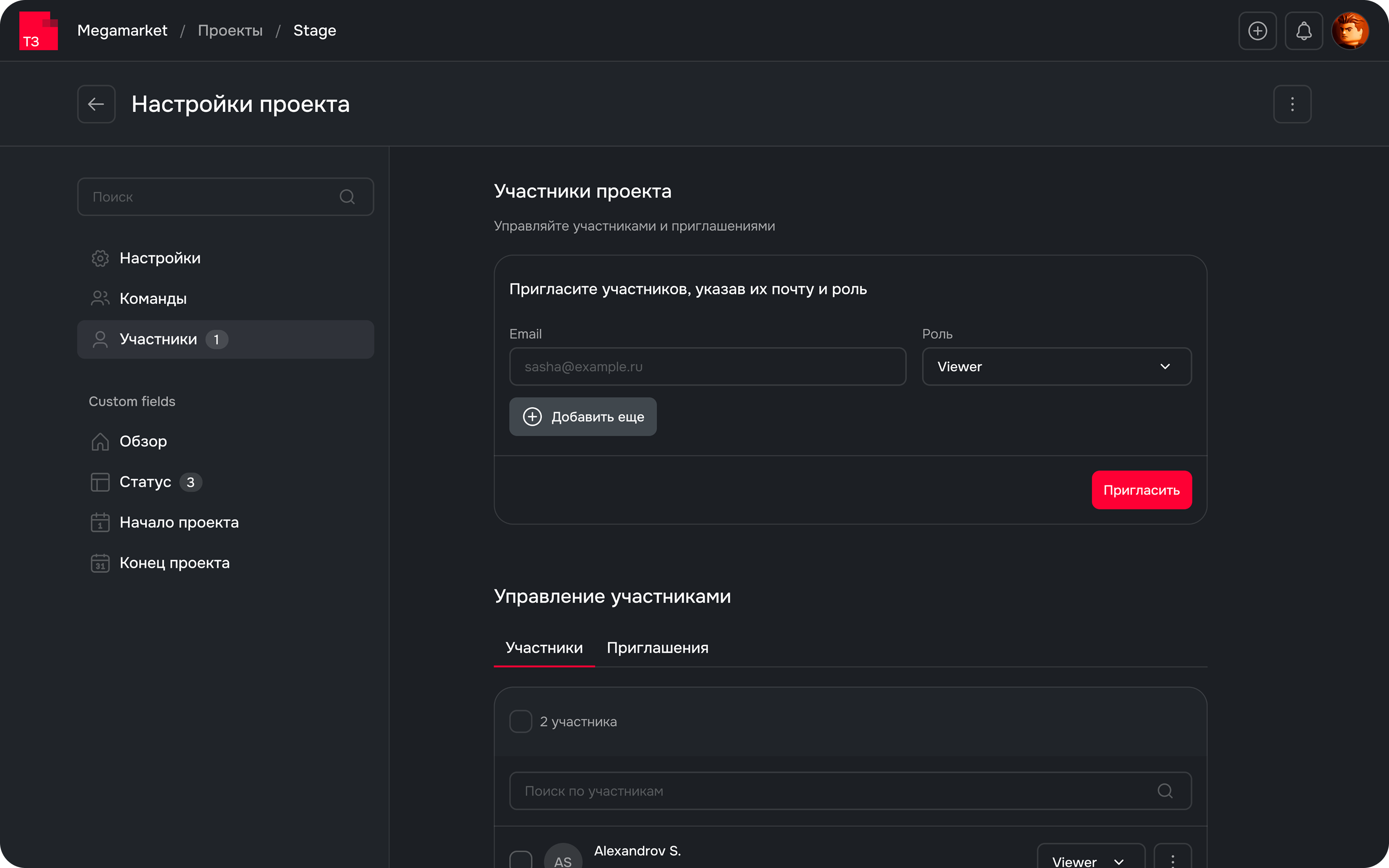
Task: Click the Добавить еще button
Action: click(x=583, y=417)
